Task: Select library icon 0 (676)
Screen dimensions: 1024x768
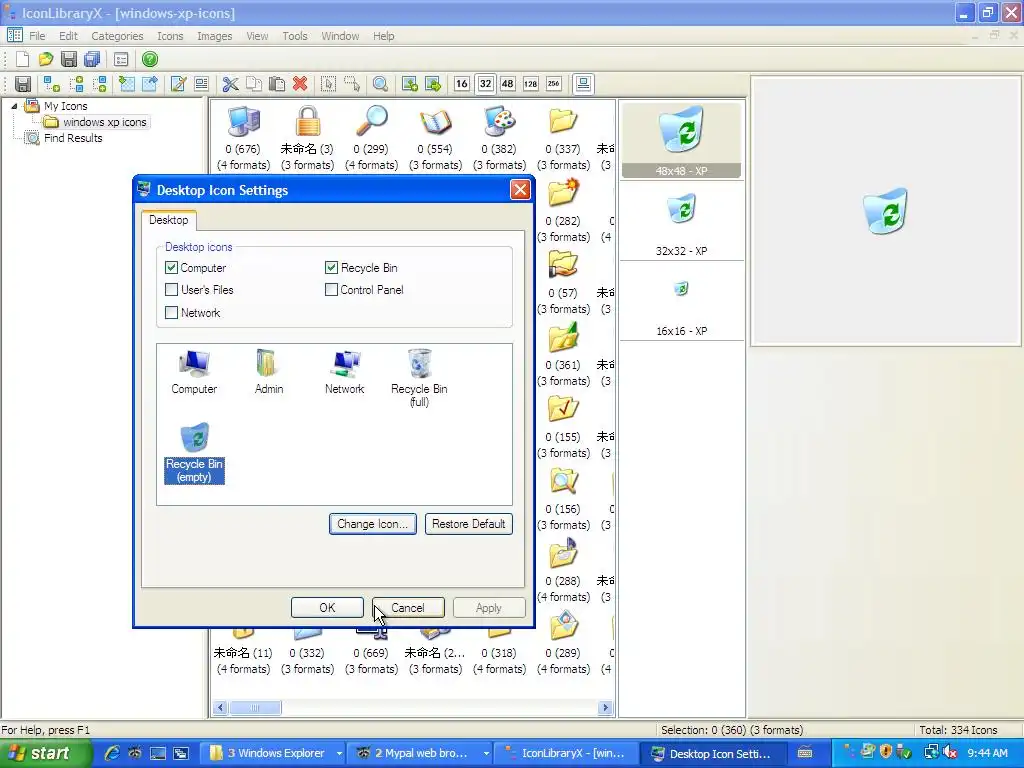Action: tap(243, 138)
